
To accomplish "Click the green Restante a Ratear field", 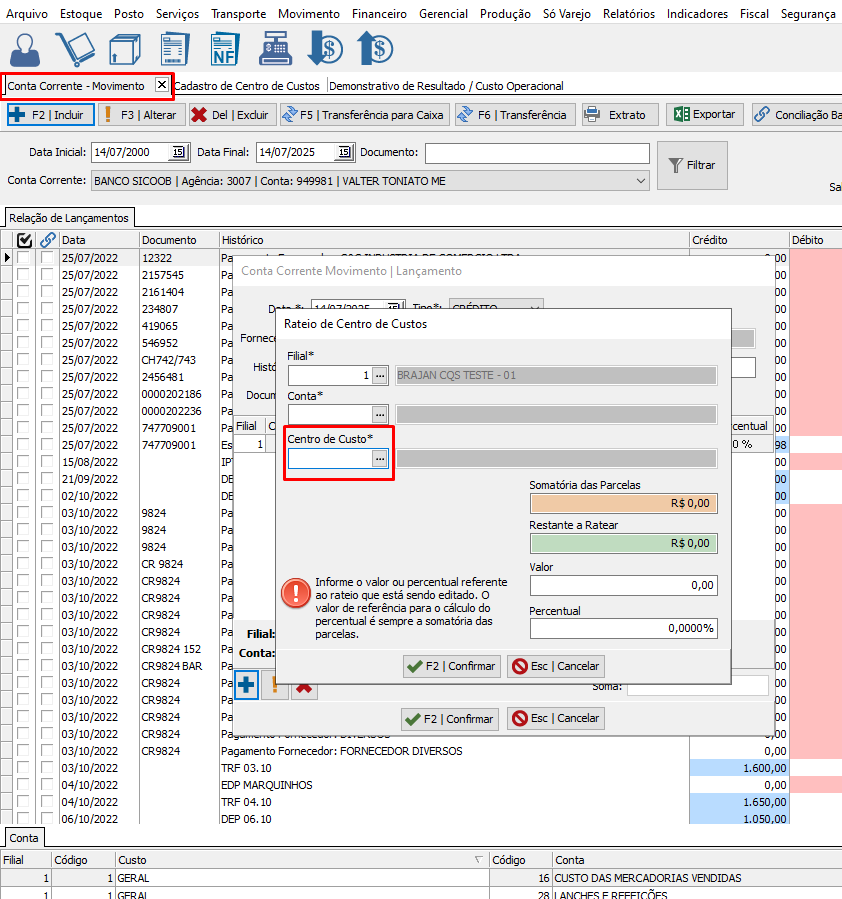I will [623, 543].
